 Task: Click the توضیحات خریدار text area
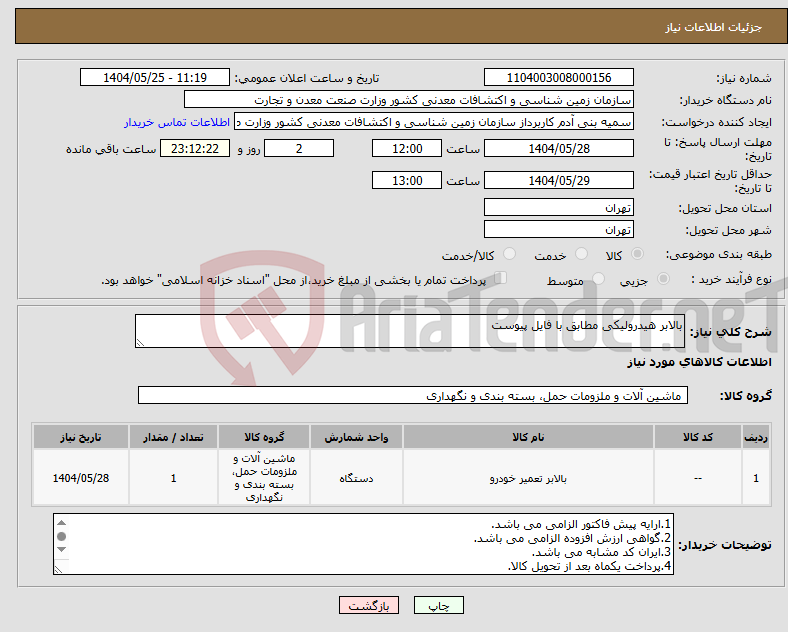click(363, 544)
